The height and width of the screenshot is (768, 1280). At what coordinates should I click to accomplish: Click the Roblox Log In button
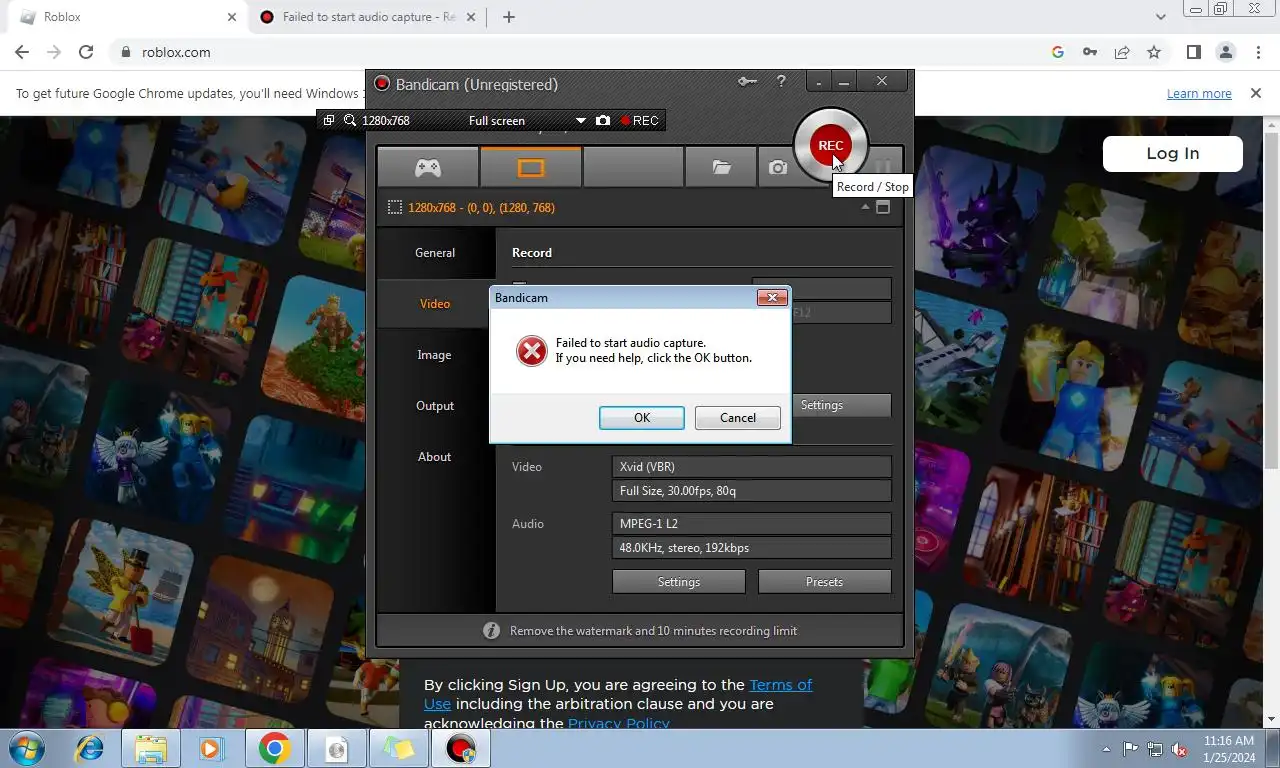(x=1172, y=153)
